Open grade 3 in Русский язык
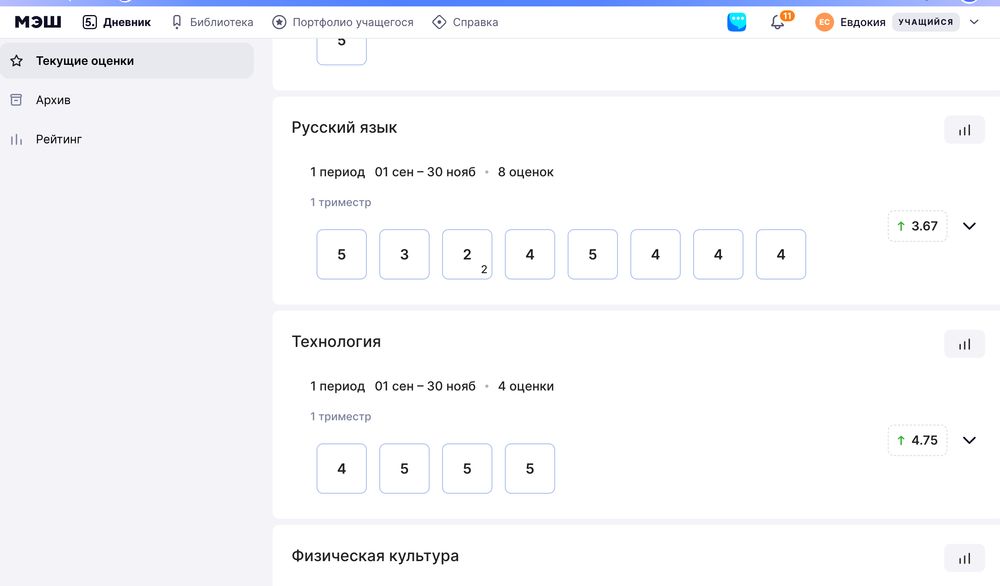This screenshot has height=586, width=1000. pos(404,254)
